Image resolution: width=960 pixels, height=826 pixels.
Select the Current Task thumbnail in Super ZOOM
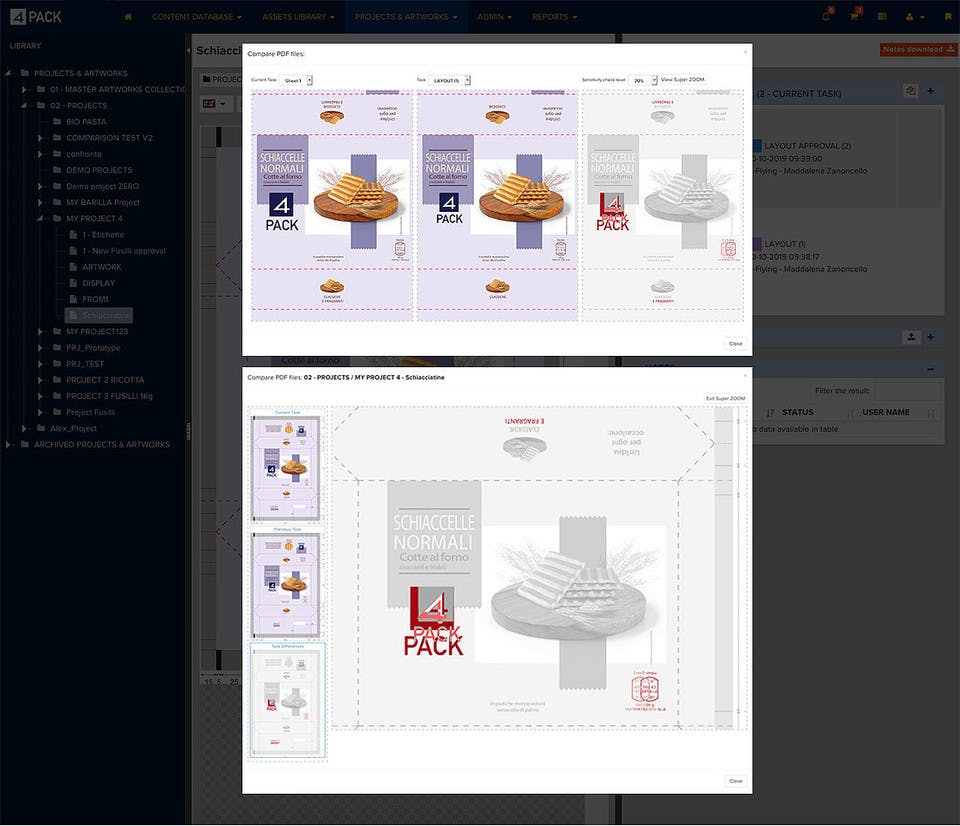coord(287,467)
